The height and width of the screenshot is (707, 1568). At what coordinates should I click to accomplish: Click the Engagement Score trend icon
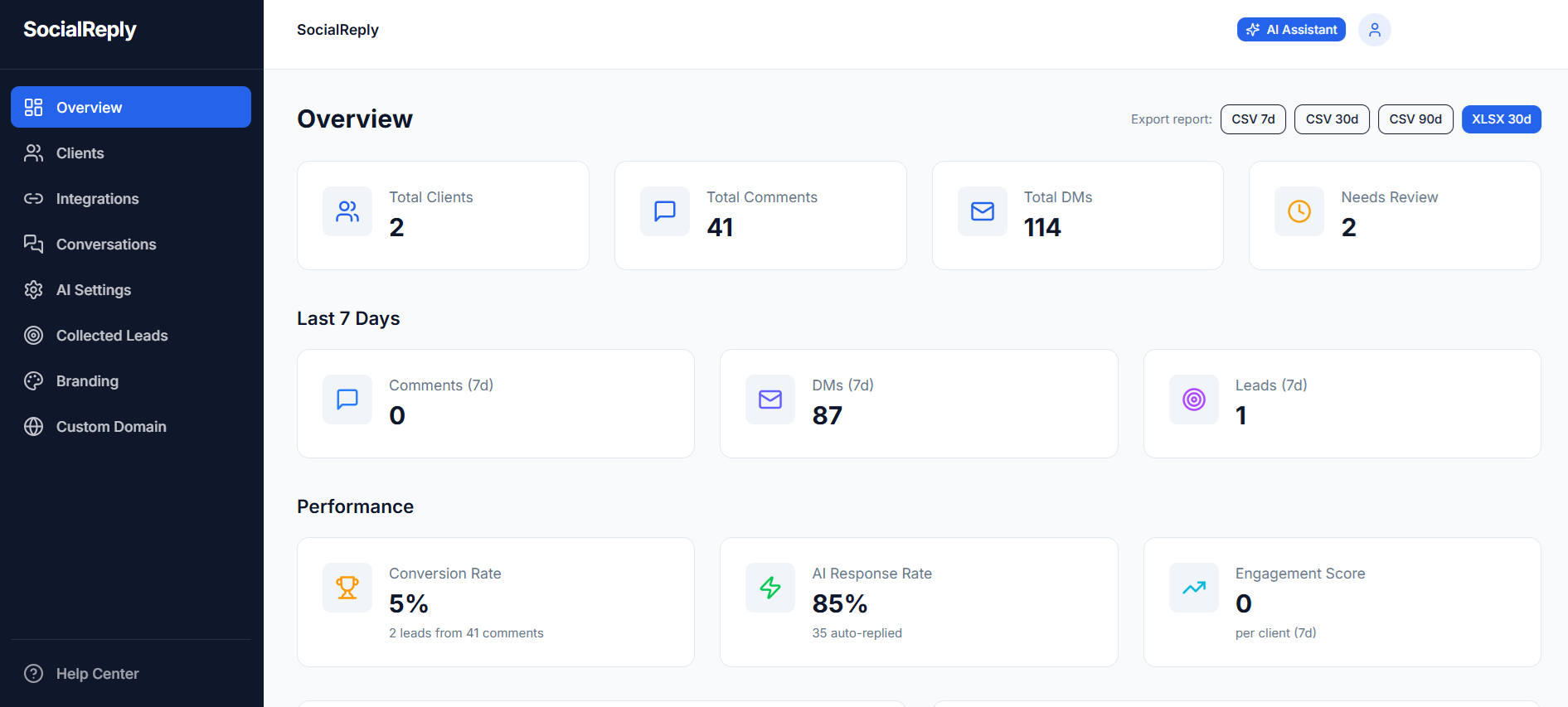[x=1194, y=588]
